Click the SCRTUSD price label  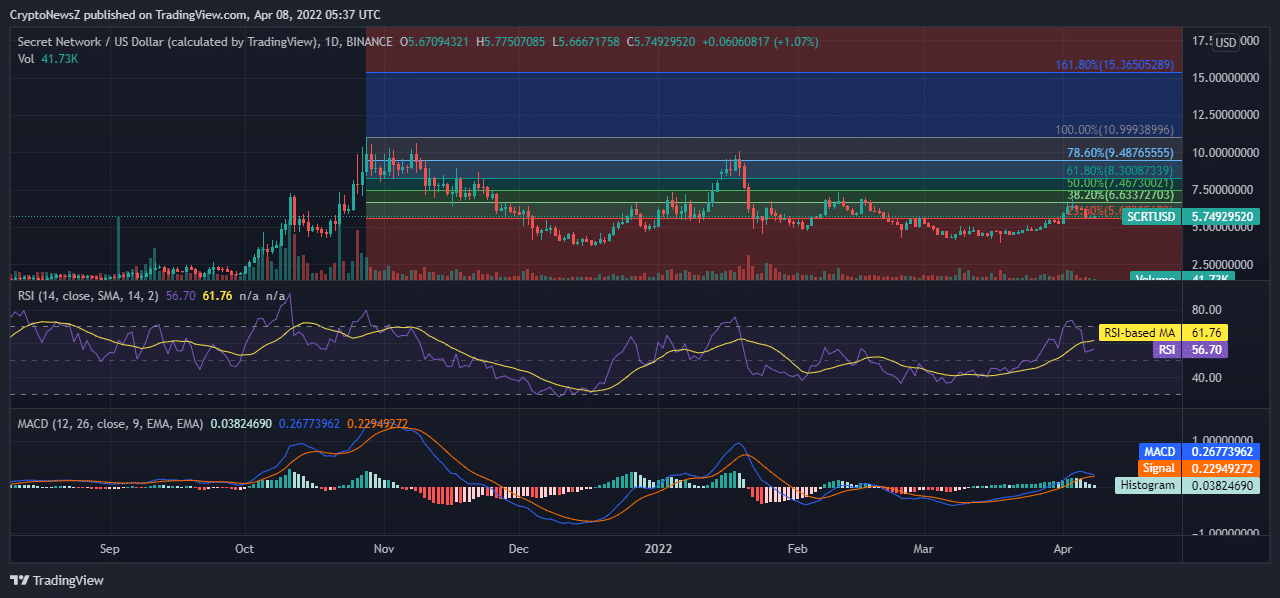pyautogui.click(x=1149, y=216)
